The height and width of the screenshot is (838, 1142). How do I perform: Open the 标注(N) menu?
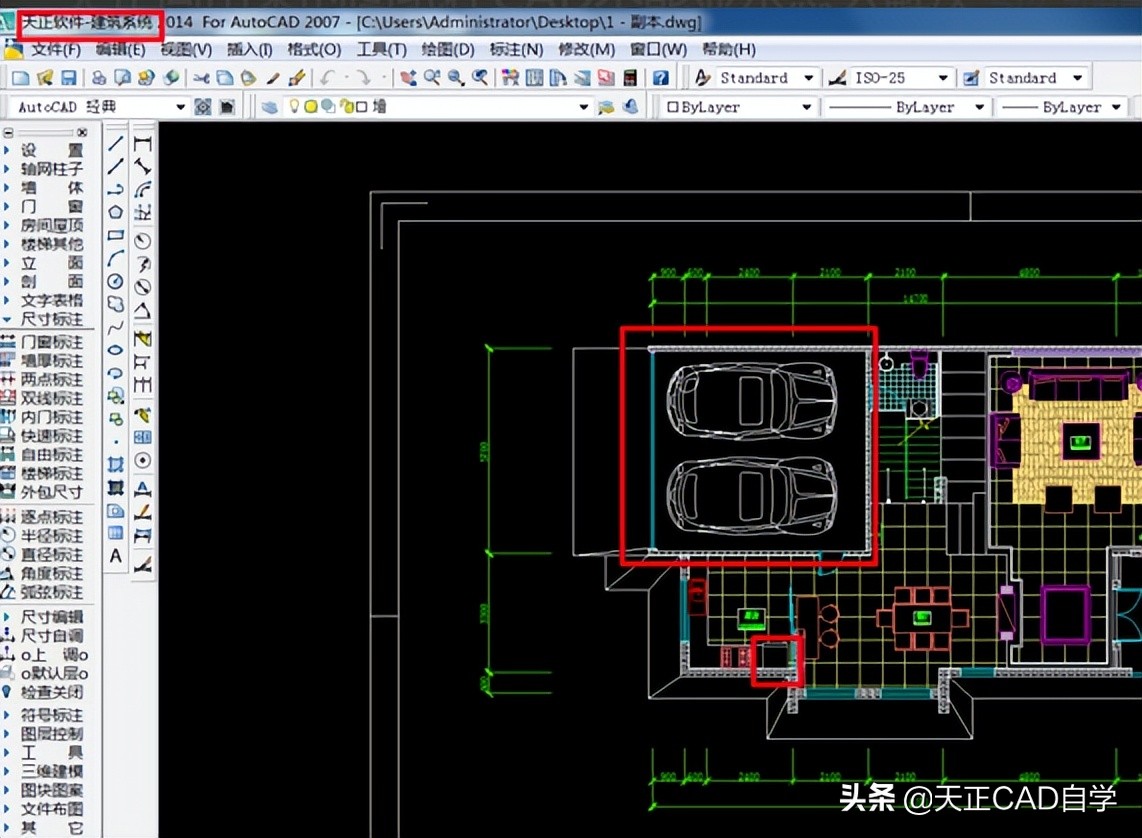516,49
